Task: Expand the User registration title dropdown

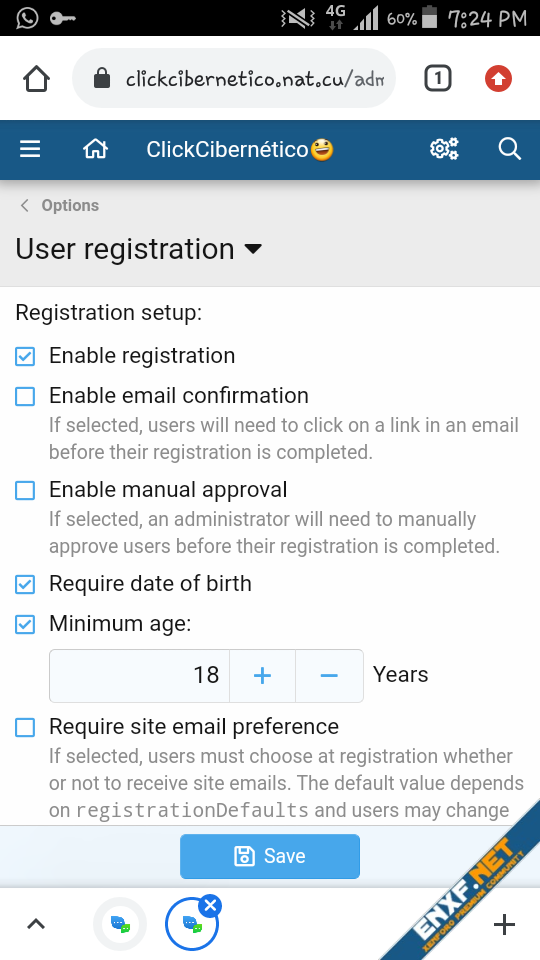Action: pos(253,249)
